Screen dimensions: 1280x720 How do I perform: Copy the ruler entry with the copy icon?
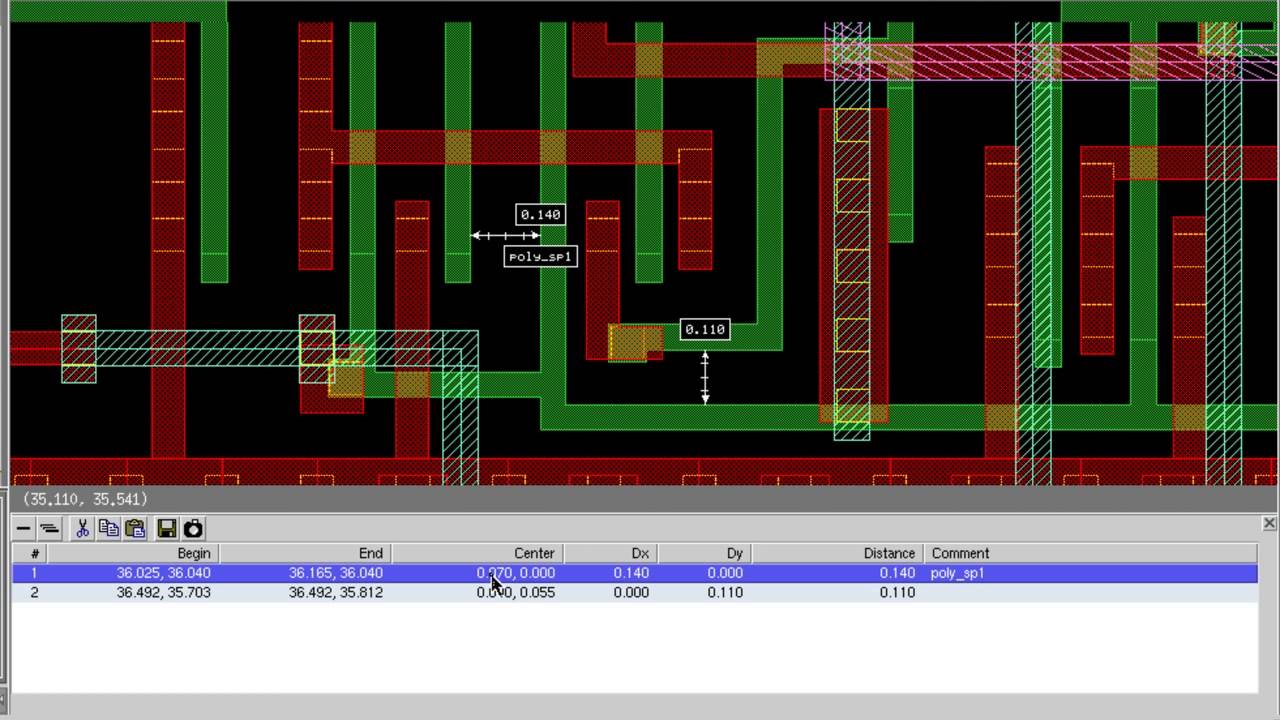(109, 528)
